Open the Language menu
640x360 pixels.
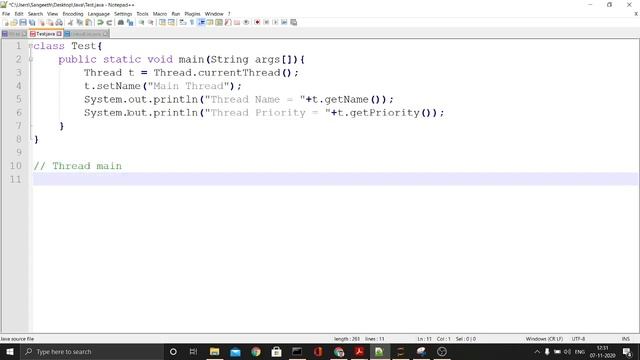pos(98,14)
